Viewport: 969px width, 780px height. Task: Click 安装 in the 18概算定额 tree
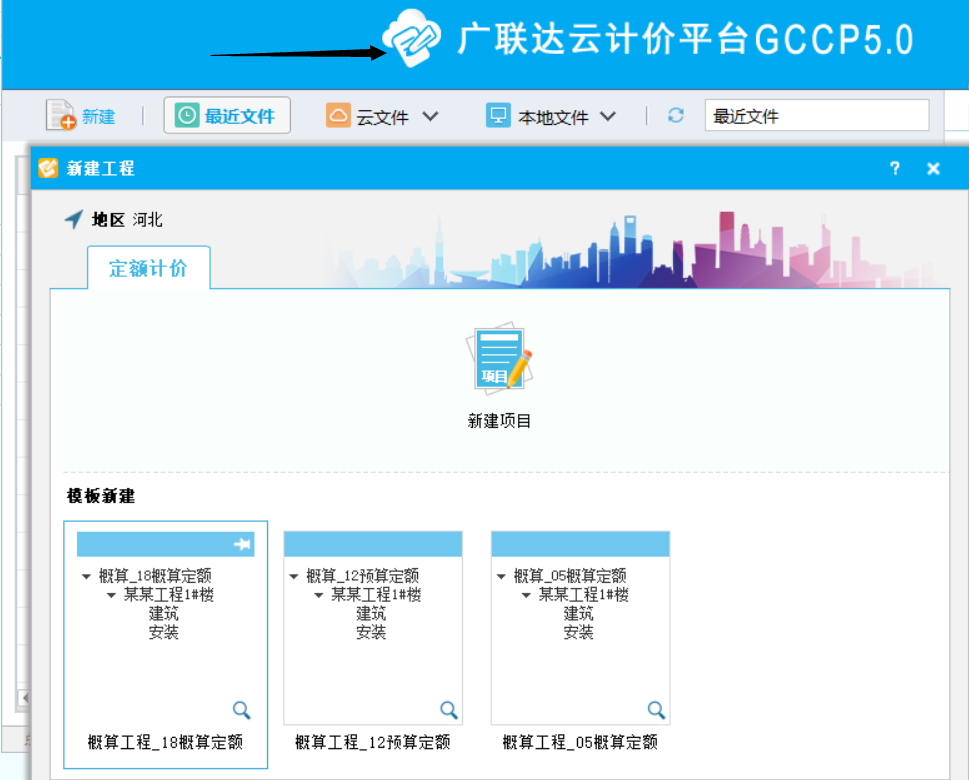tap(163, 632)
